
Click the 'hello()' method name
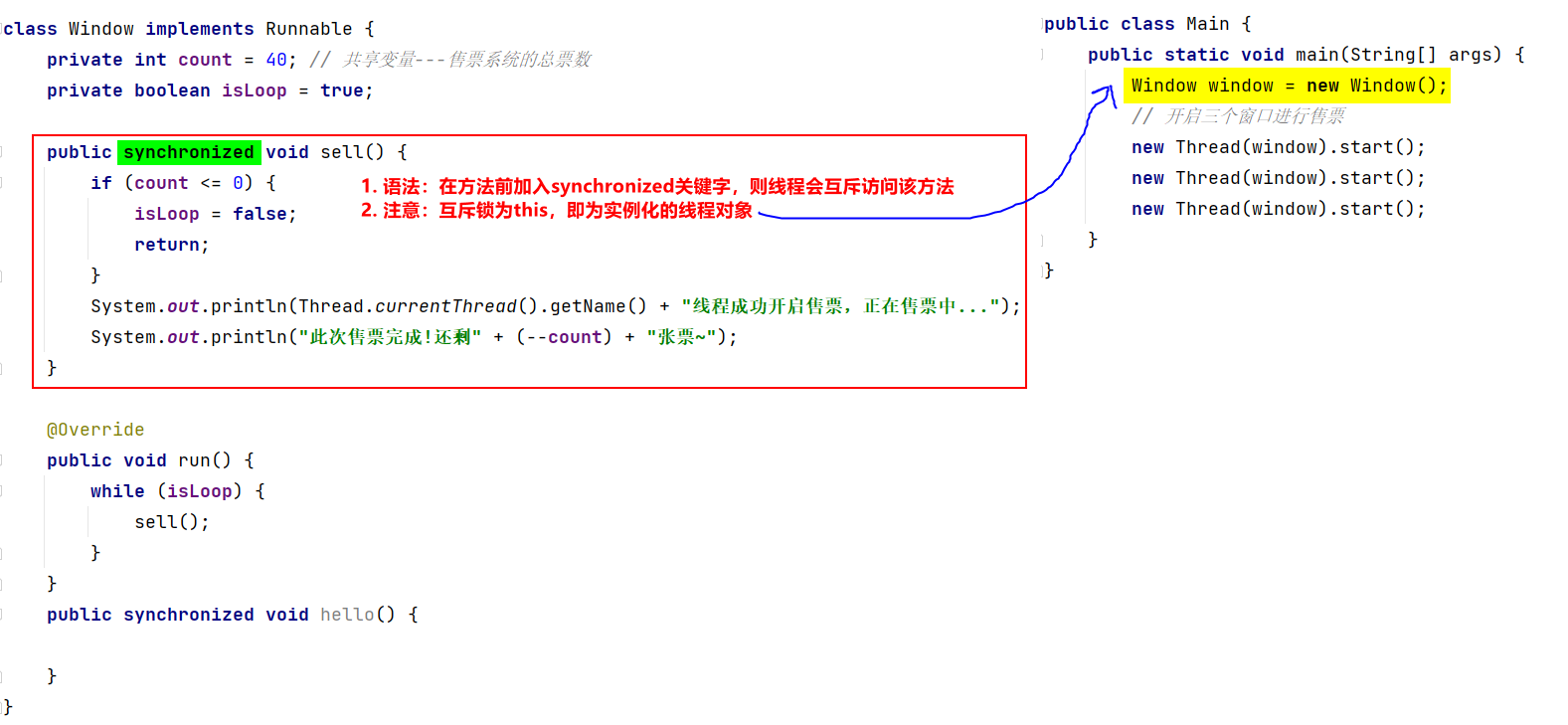pyautogui.click(x=358, y=615)
